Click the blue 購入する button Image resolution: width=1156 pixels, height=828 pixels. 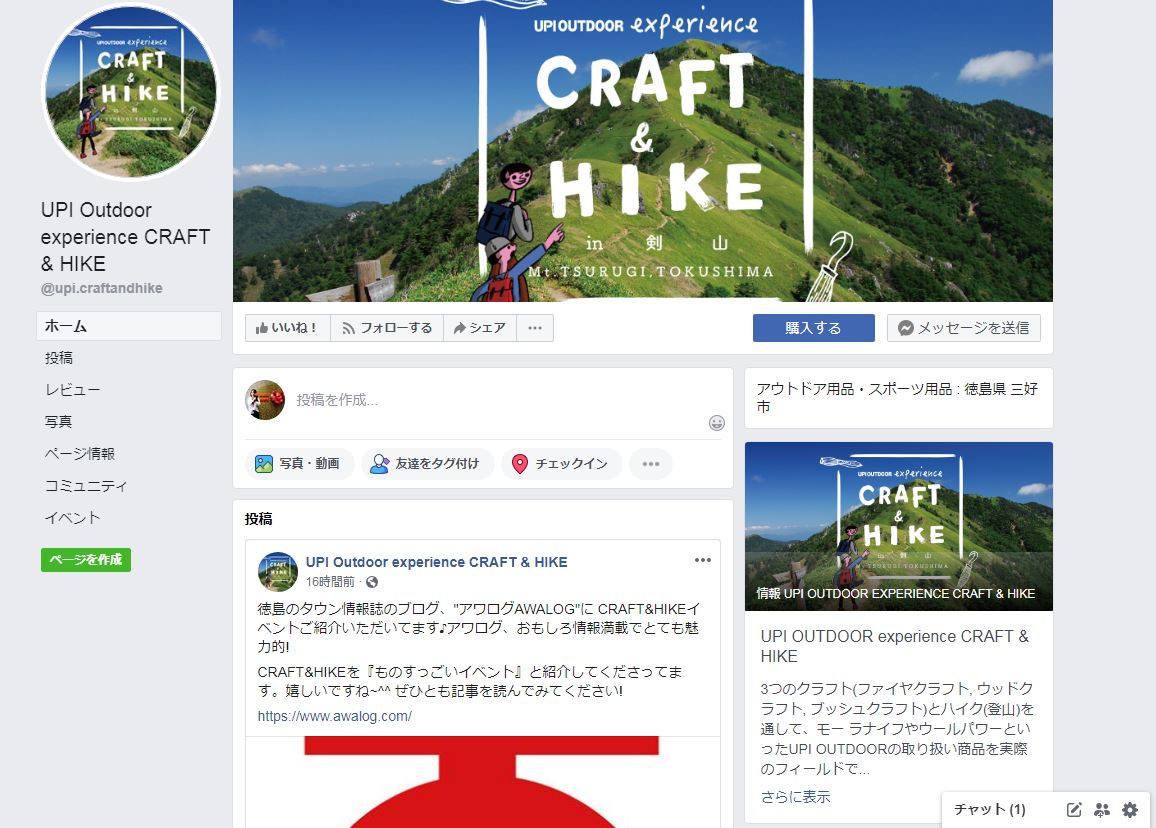point(813,328)
